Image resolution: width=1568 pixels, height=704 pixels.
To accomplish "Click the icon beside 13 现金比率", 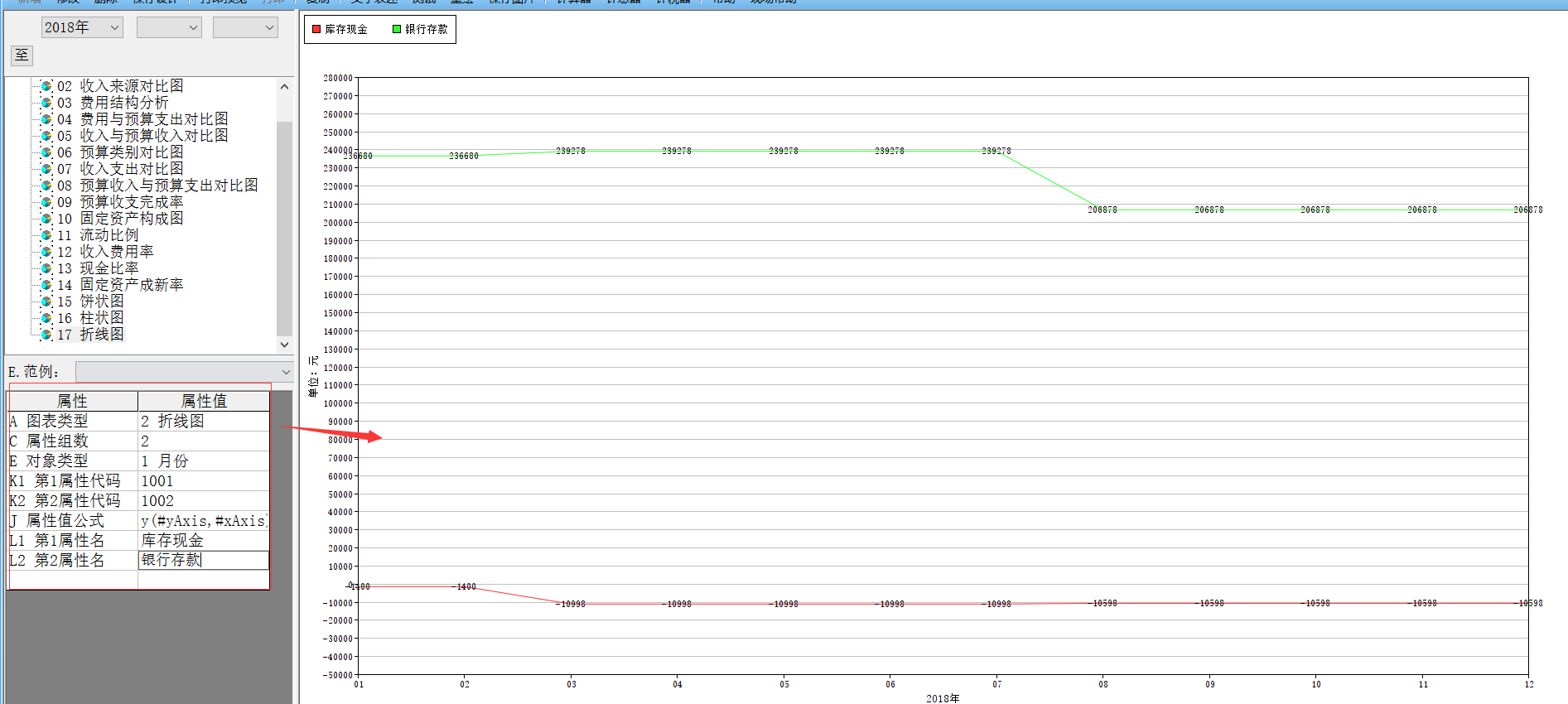I will (46, 268).
